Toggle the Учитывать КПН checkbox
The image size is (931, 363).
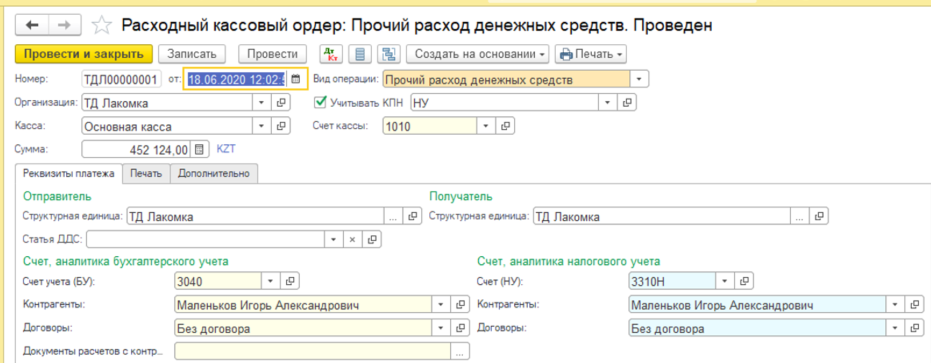pos(321,102)
